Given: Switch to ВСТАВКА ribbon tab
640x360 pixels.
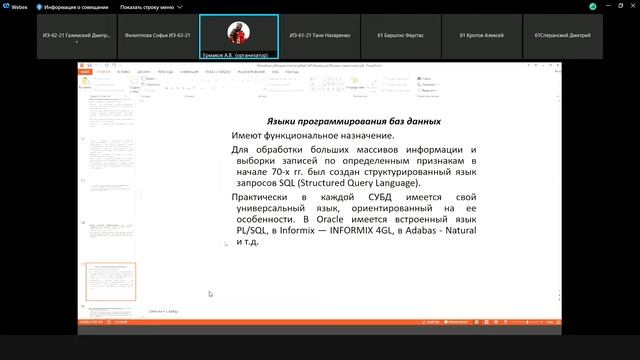Looking at the screenshot, I should click(124, 72).
